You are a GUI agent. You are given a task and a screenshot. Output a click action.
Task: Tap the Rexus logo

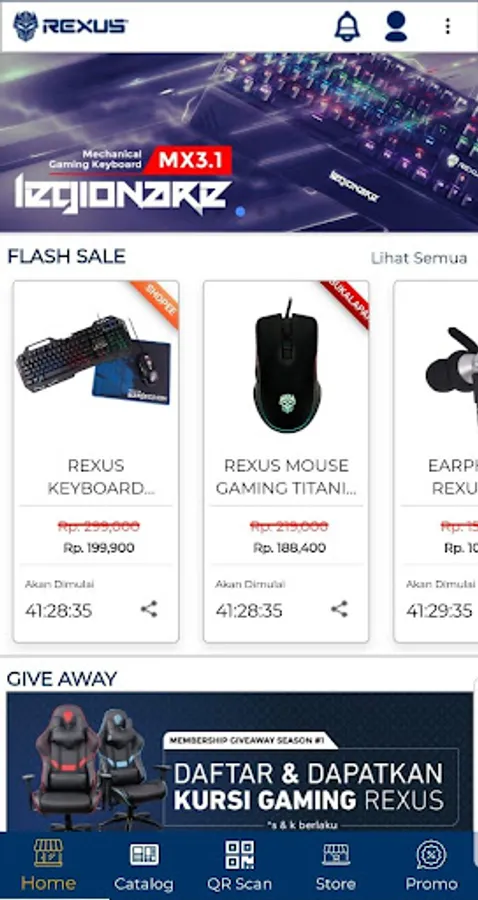click(70, 26)
